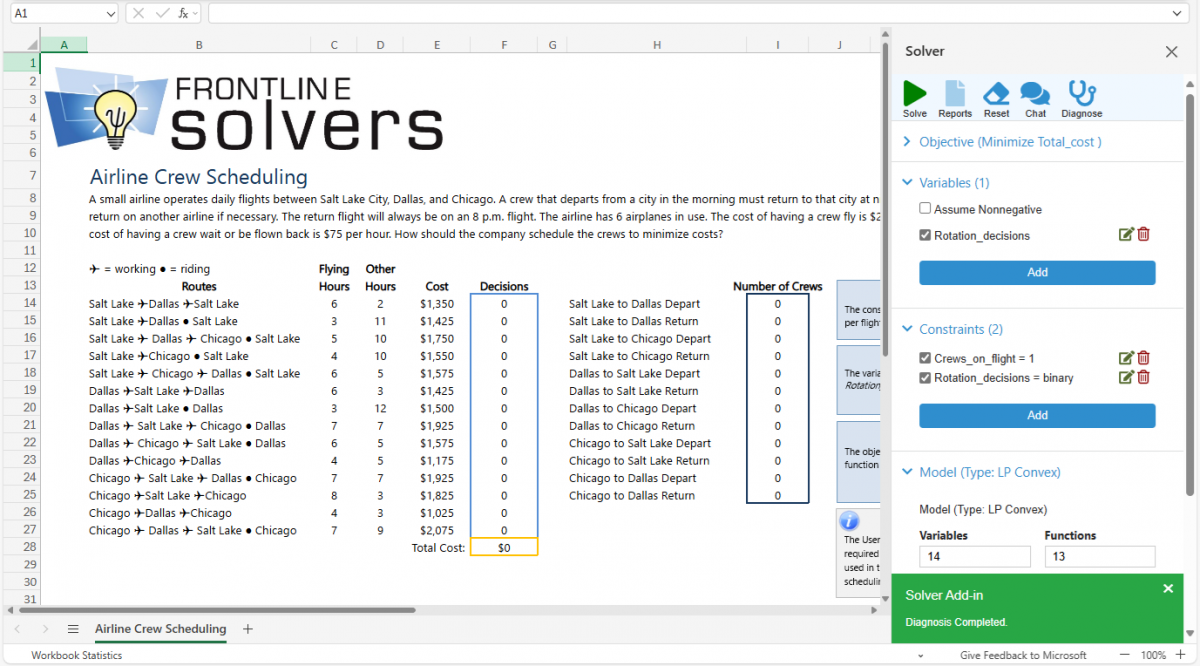This screenshot has width=1200, height=666.
Task: Switch to the Airline Crew Scheduling sheet tab
Action: [x=160, y=629]
